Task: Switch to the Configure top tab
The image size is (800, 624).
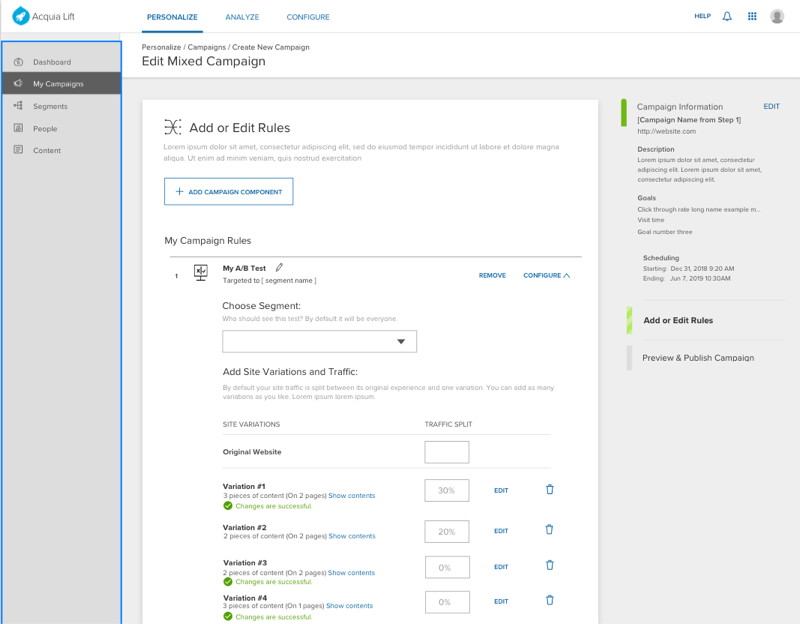Action: click(x=308, y=17)
